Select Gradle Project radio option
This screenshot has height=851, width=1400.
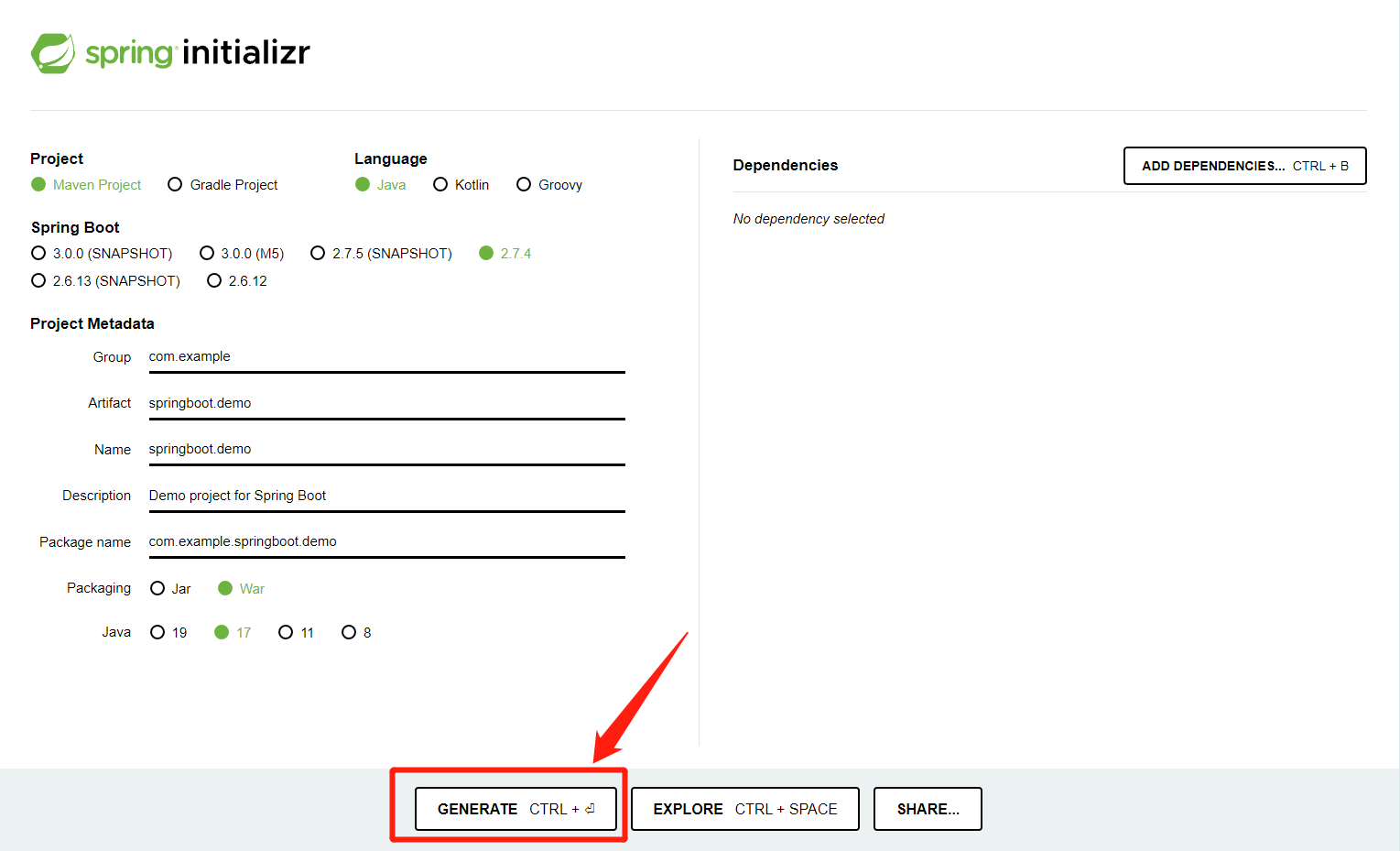pyautogui.click(x=222, y=185)
